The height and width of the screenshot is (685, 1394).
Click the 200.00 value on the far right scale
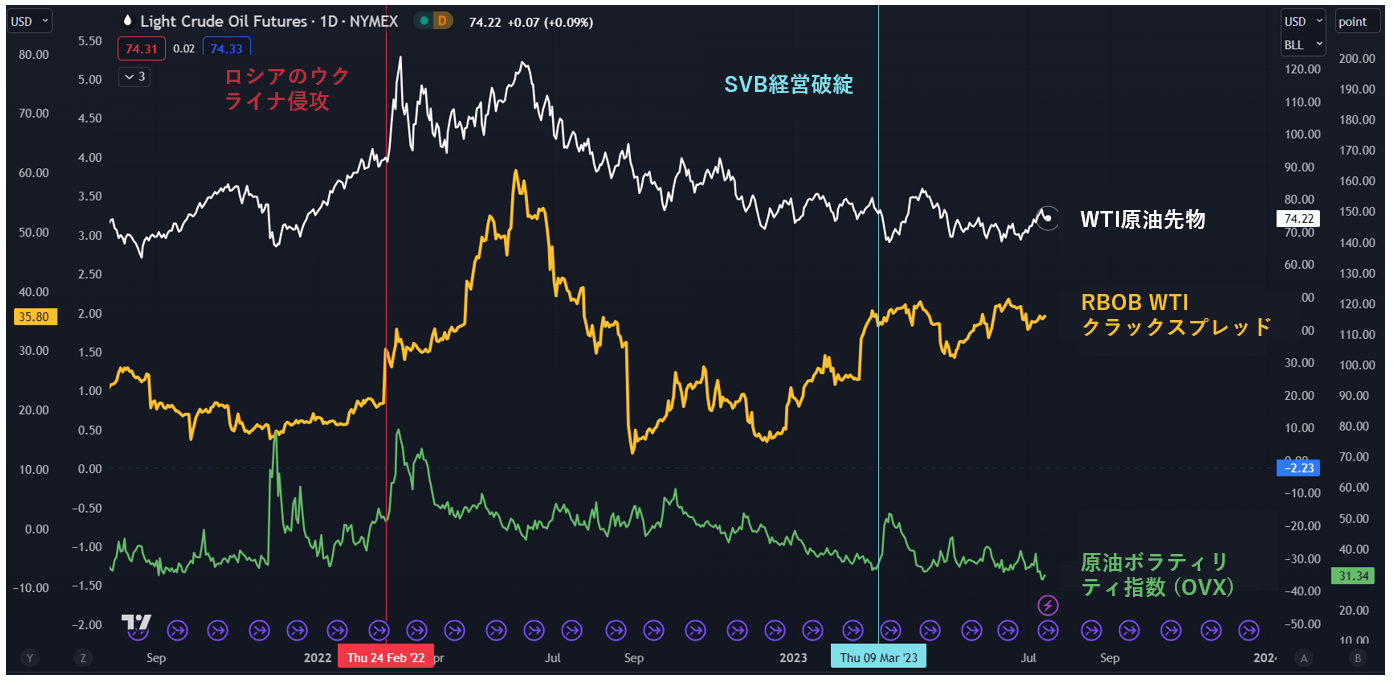[x=1357, y=59]
